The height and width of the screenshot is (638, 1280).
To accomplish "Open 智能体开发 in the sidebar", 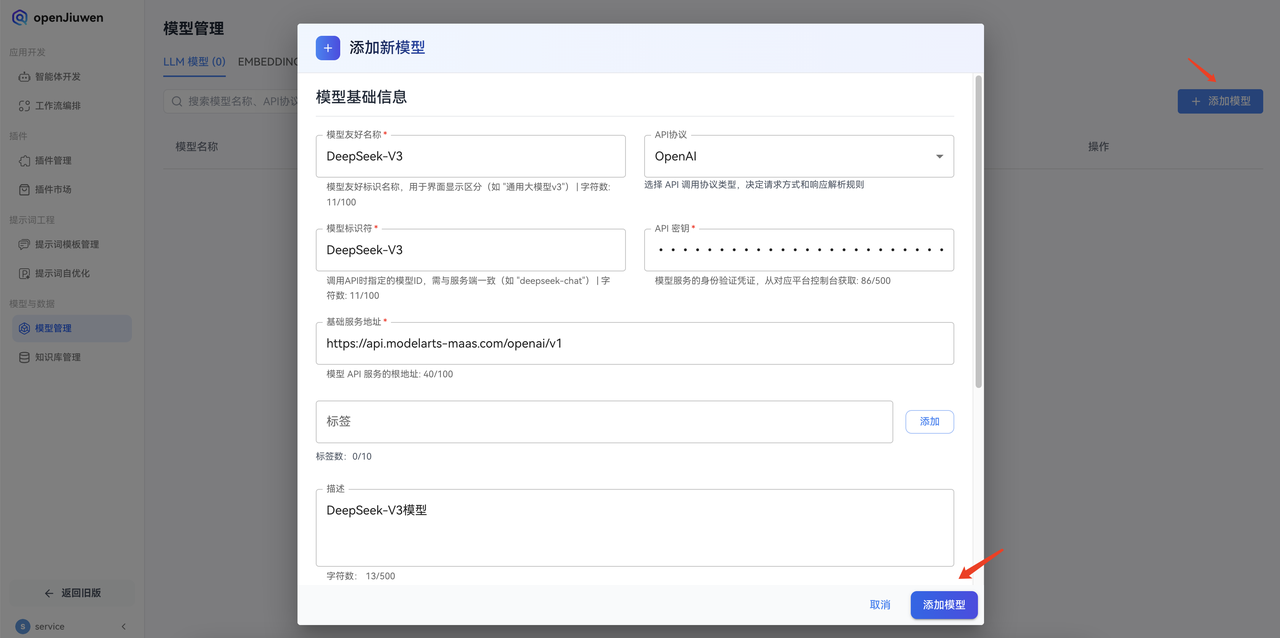I will coord(71,76).
